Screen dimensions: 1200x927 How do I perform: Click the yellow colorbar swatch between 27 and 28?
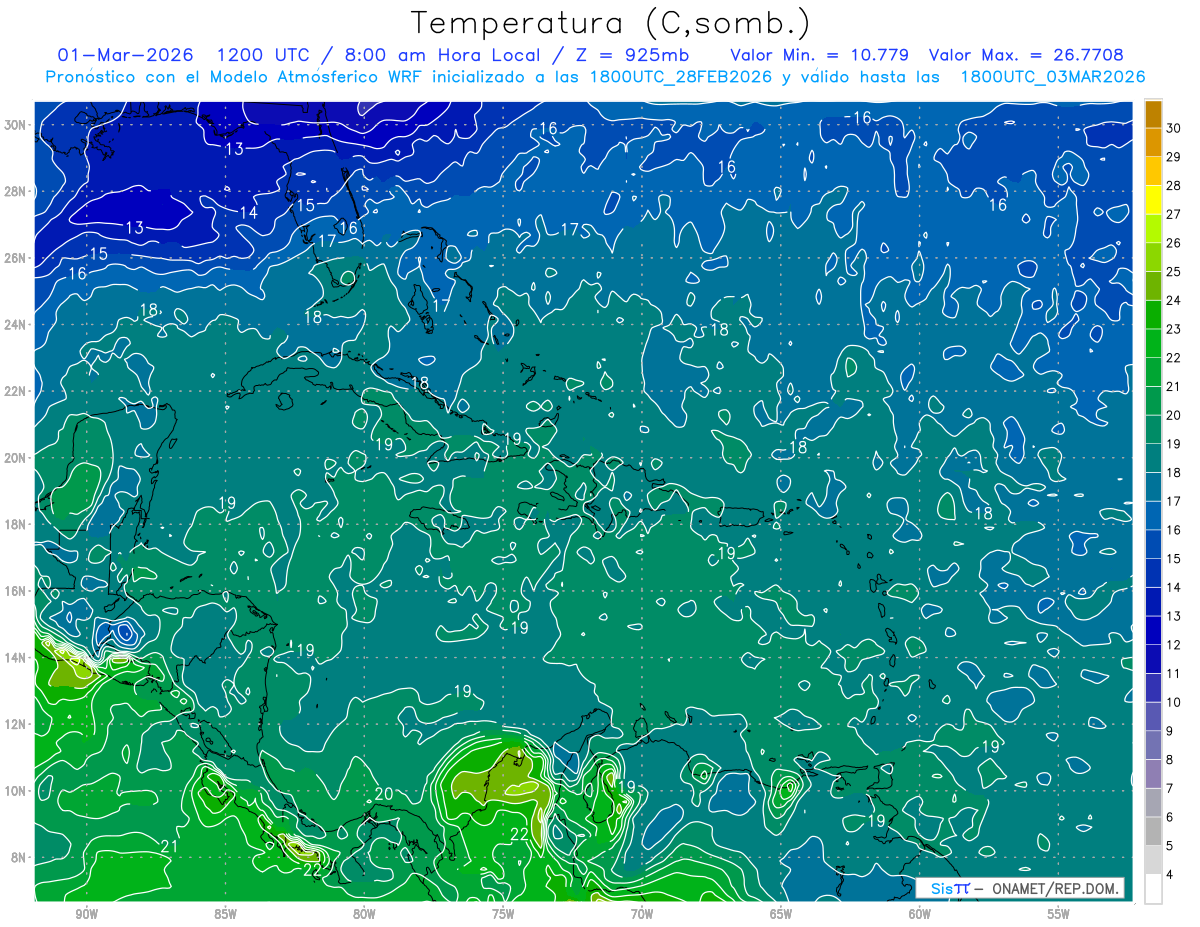(x=1153, y=199)
